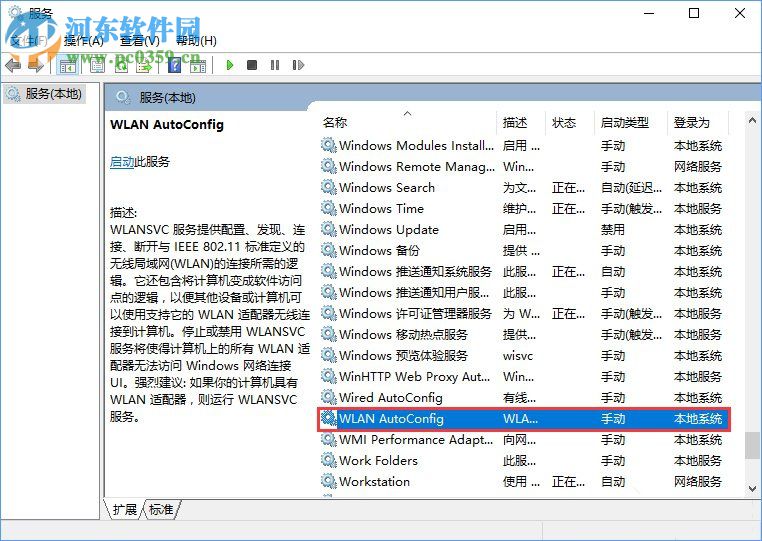Select the Windows 移动热点服务 row name
762x541 pixels.
[403, 334]
